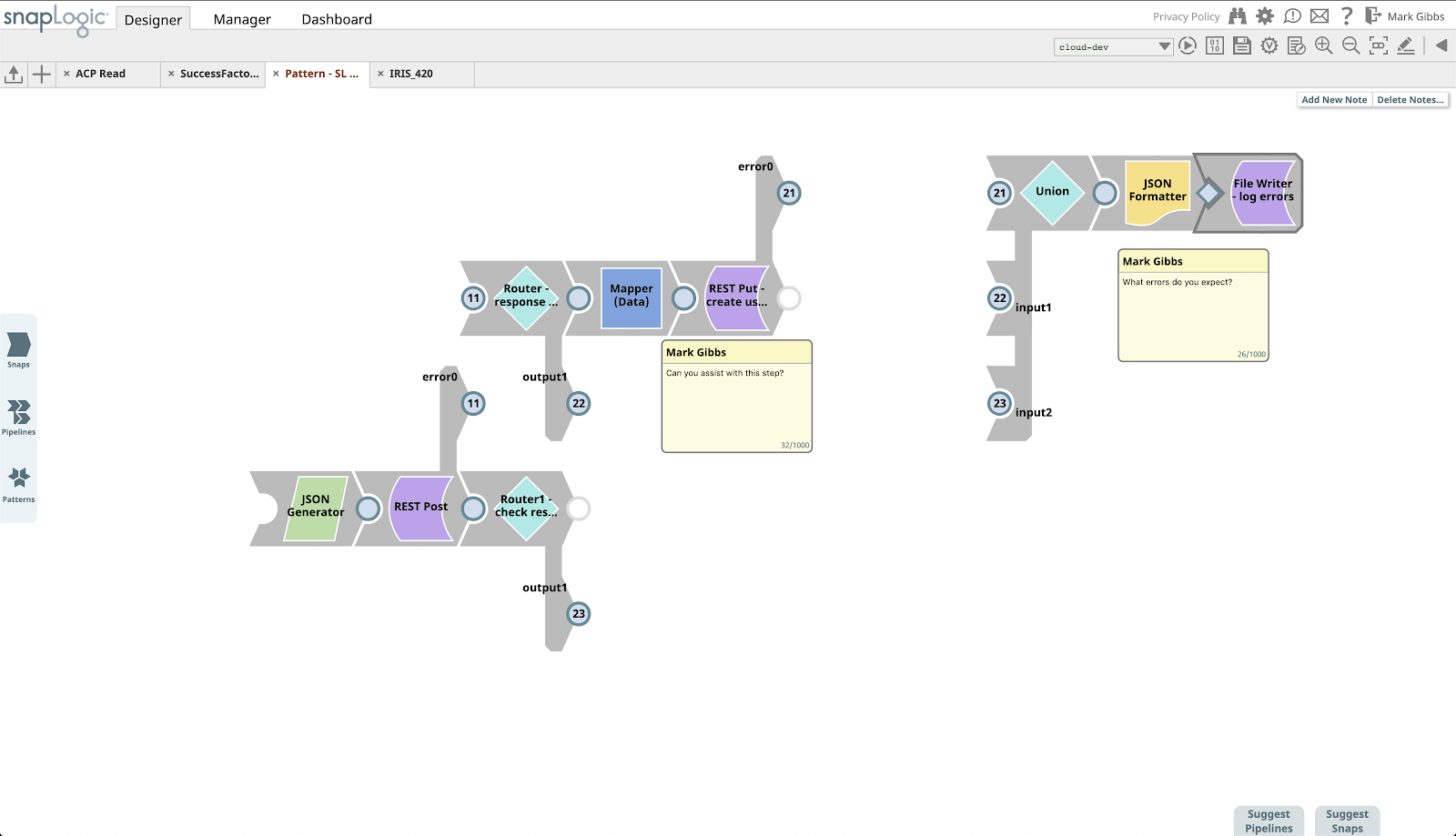Switch to the ACP Read pipeline tab

[100, 74]
